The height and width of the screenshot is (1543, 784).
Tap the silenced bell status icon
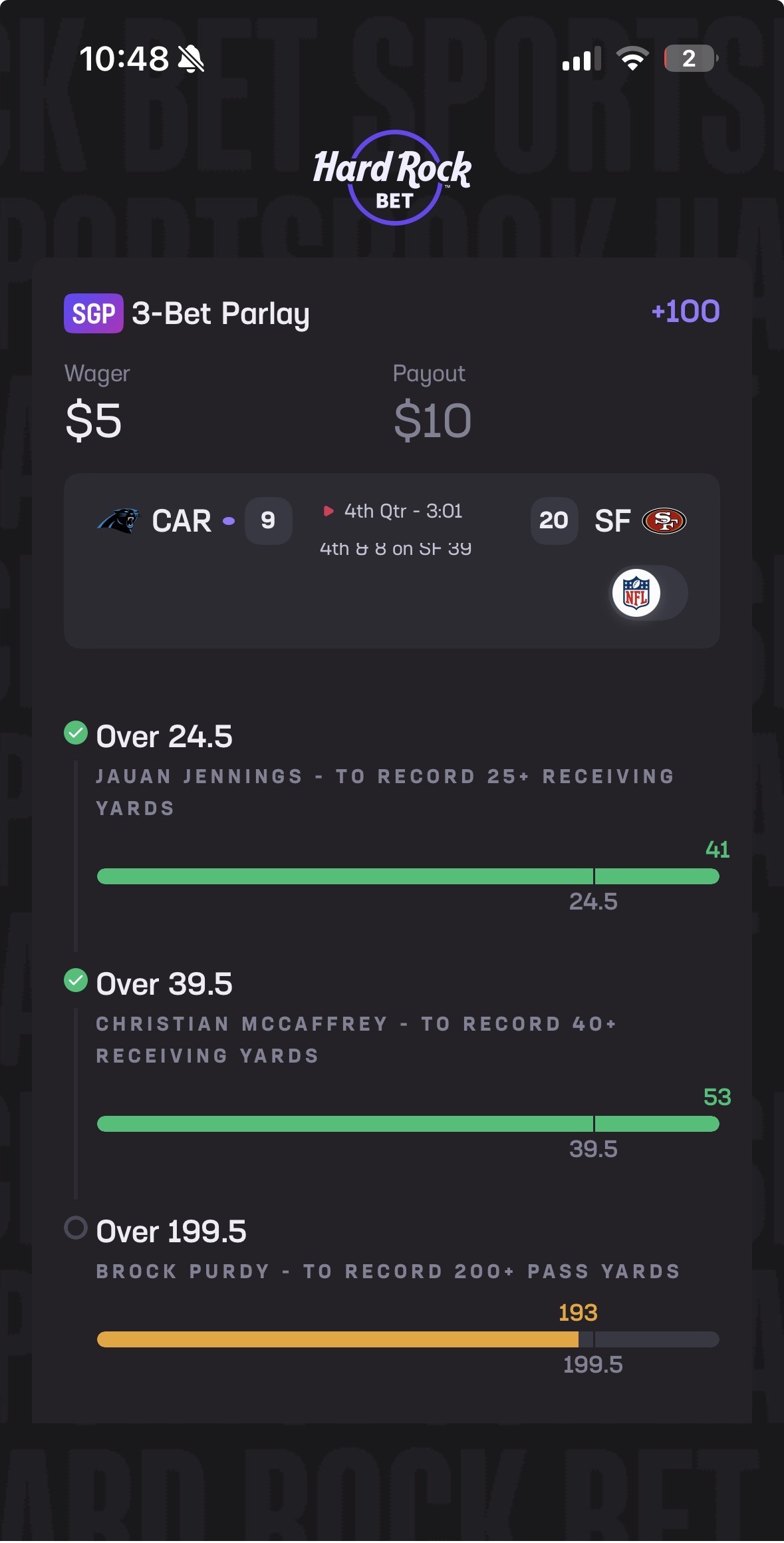pos(191,59)
